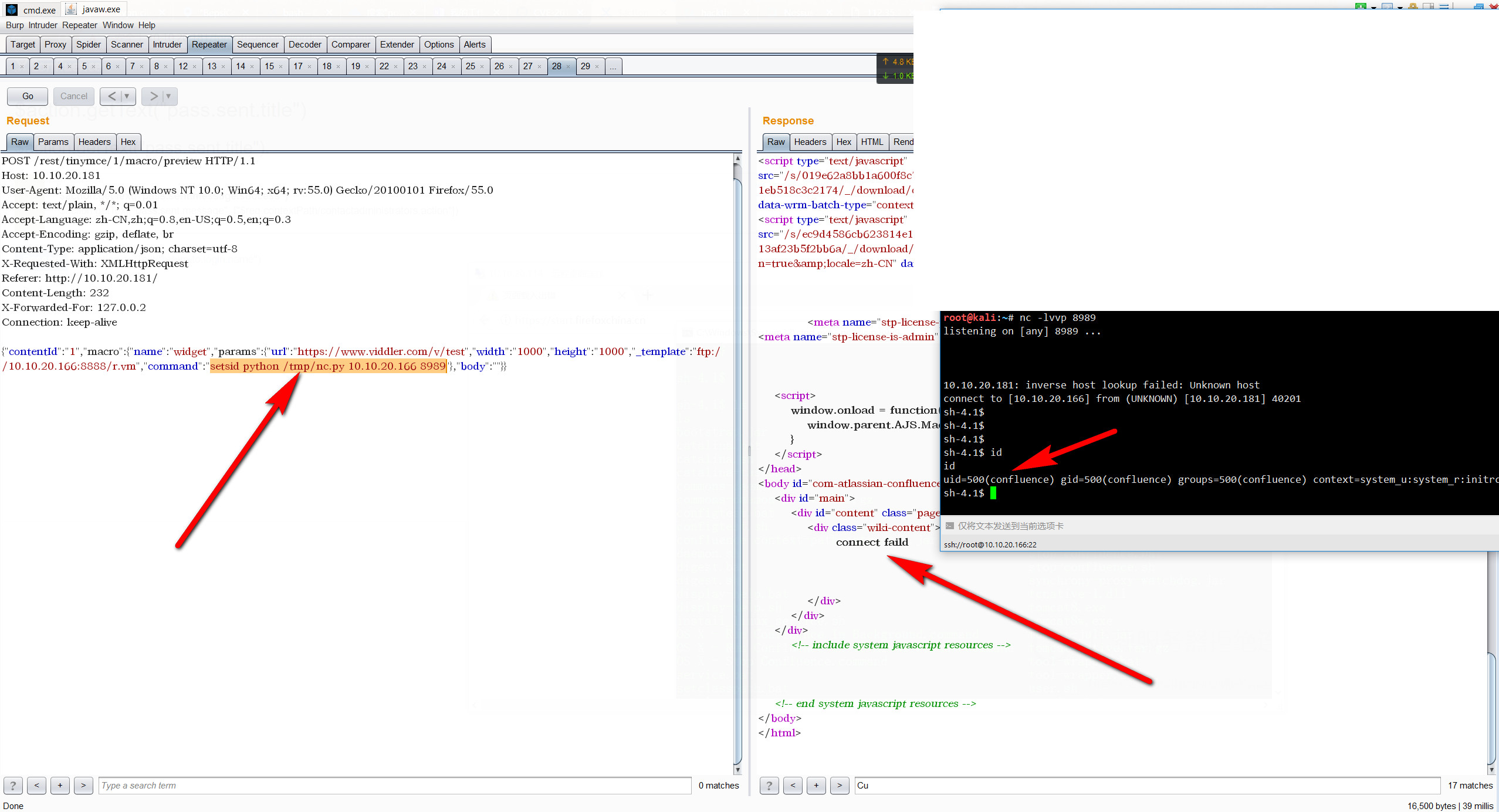Image resolution: width=1499 pixels, height=812 pixels.
Task: Focus the request search term field
Action: point(394,785)
